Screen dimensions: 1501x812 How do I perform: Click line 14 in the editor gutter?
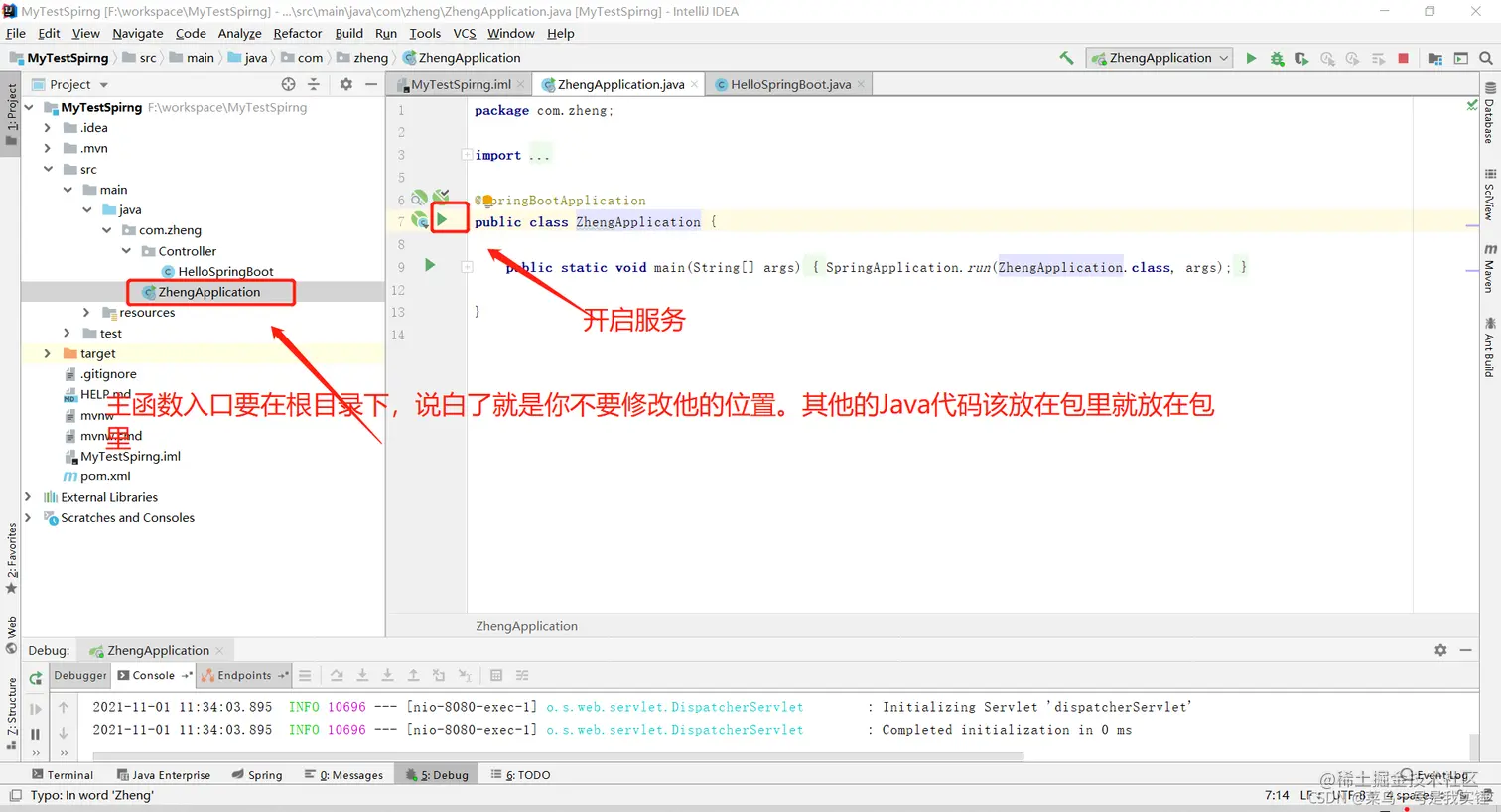coord(398,335)
